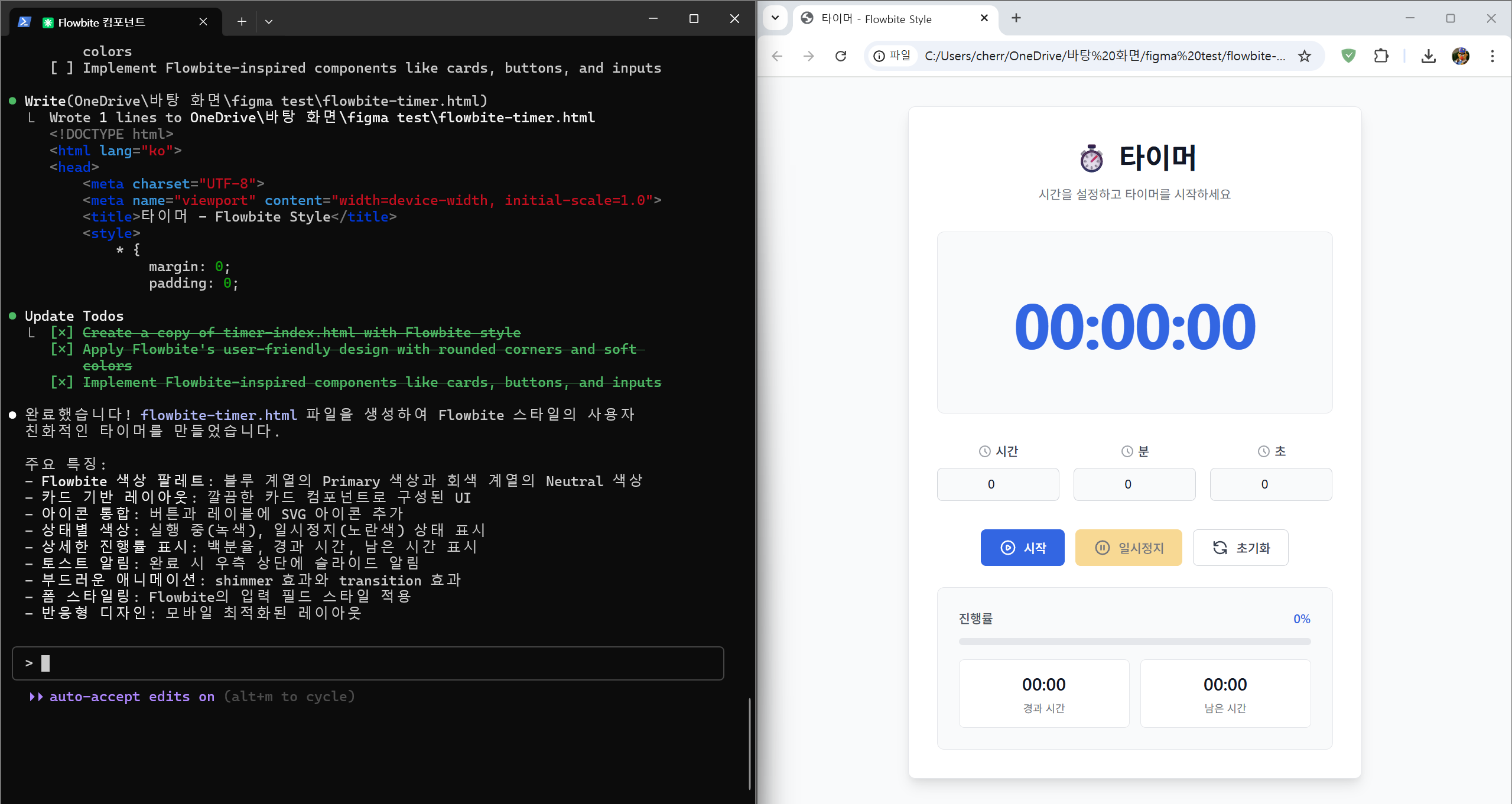The width and height of the screenshot is (1512, 804).
Task: Expand the terminal profile dropdown chevron
Action: point(269,22)
